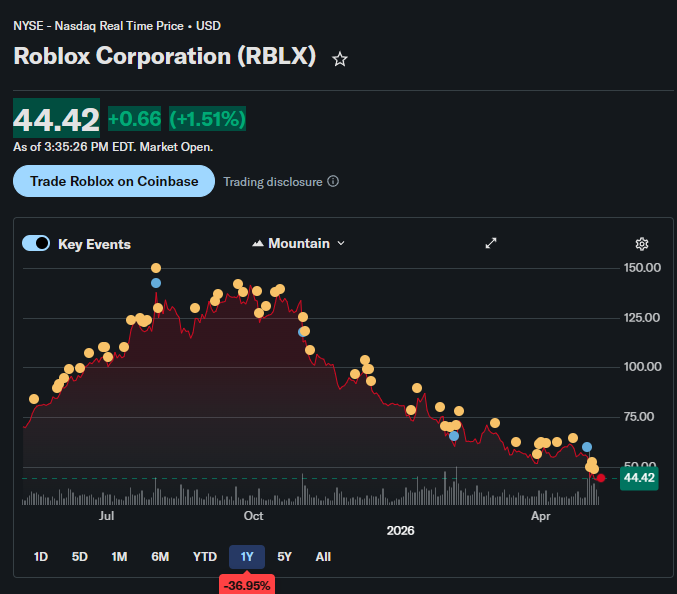Select the 1D time range
The image size is (677, 594).
pos(41,557)
